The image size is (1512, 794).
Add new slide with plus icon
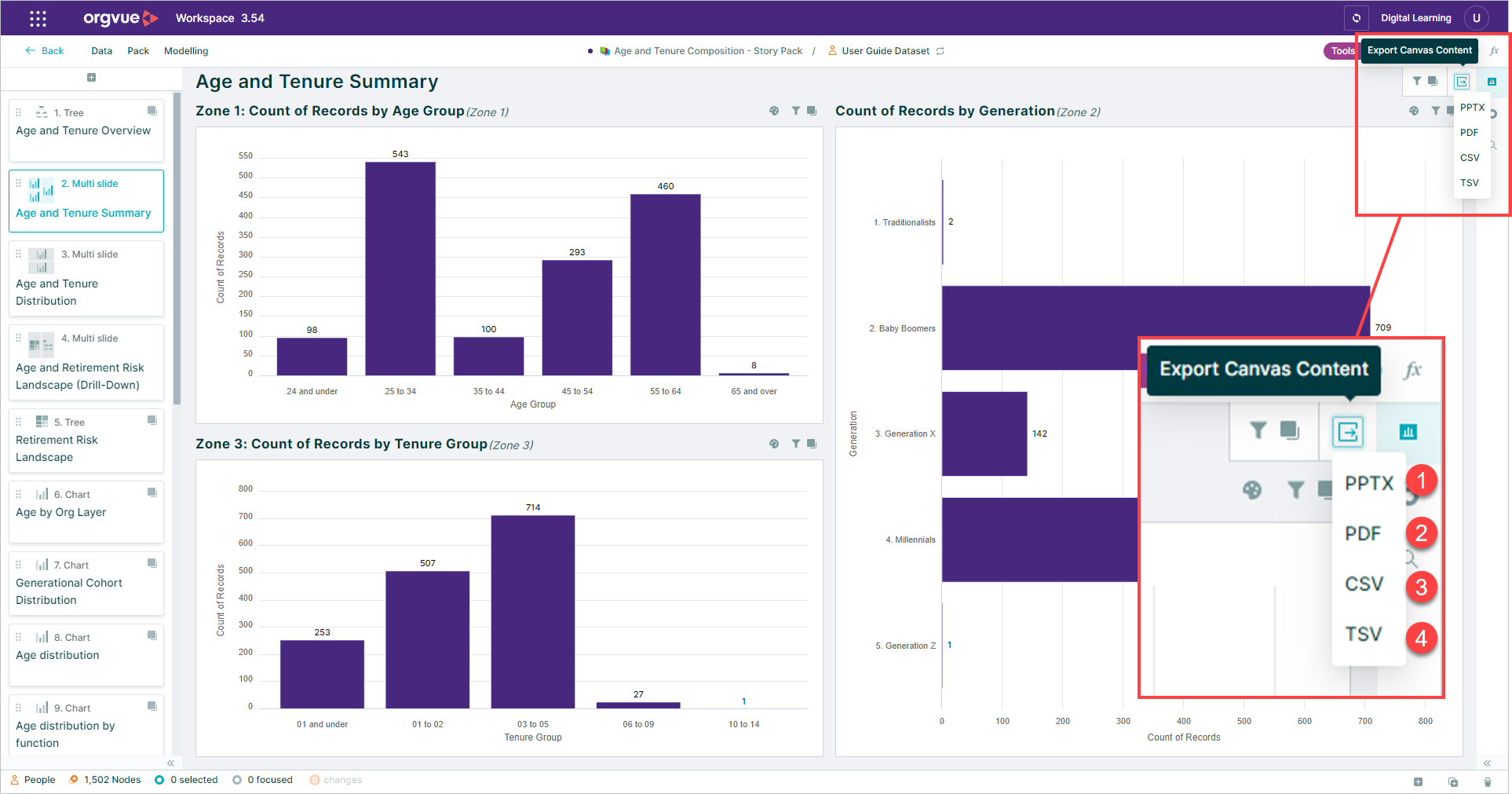tap(91, 77)
